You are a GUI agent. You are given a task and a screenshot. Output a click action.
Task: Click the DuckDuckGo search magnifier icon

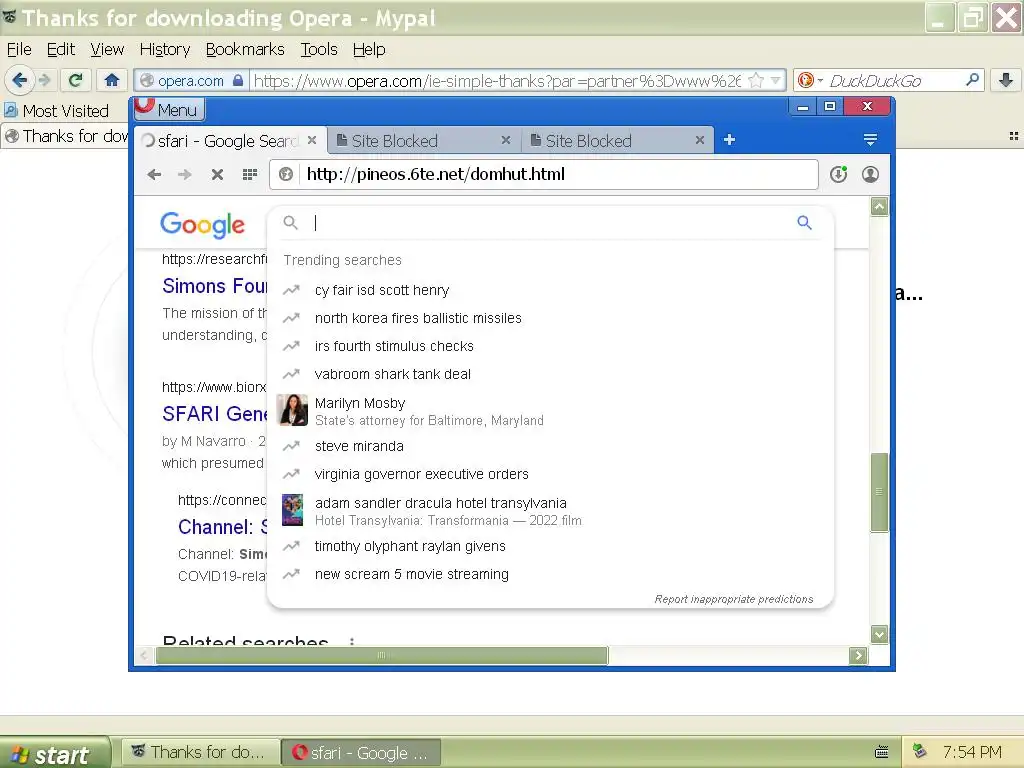(x=972, y=80)
